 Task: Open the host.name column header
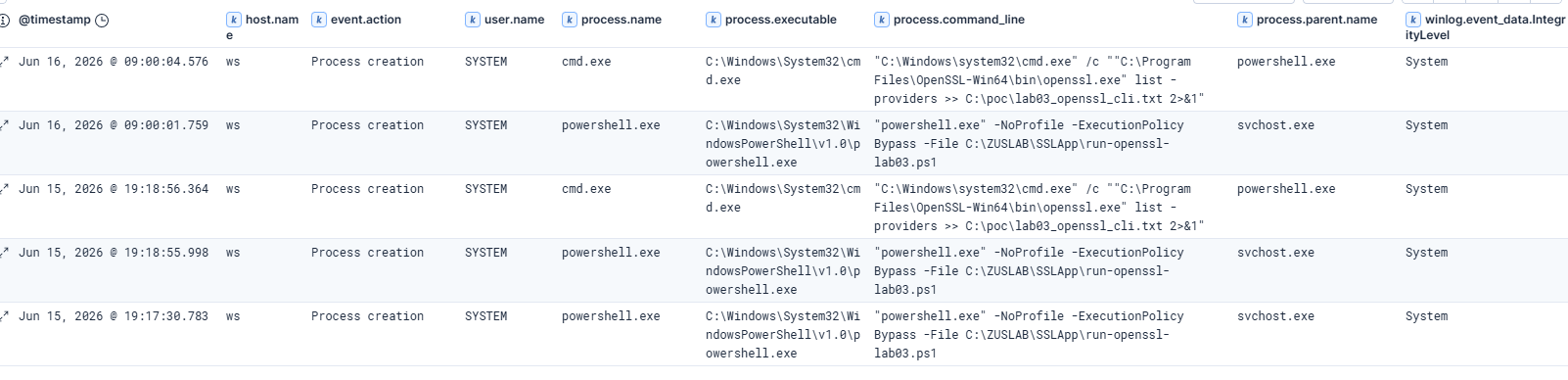coord(271,26)
